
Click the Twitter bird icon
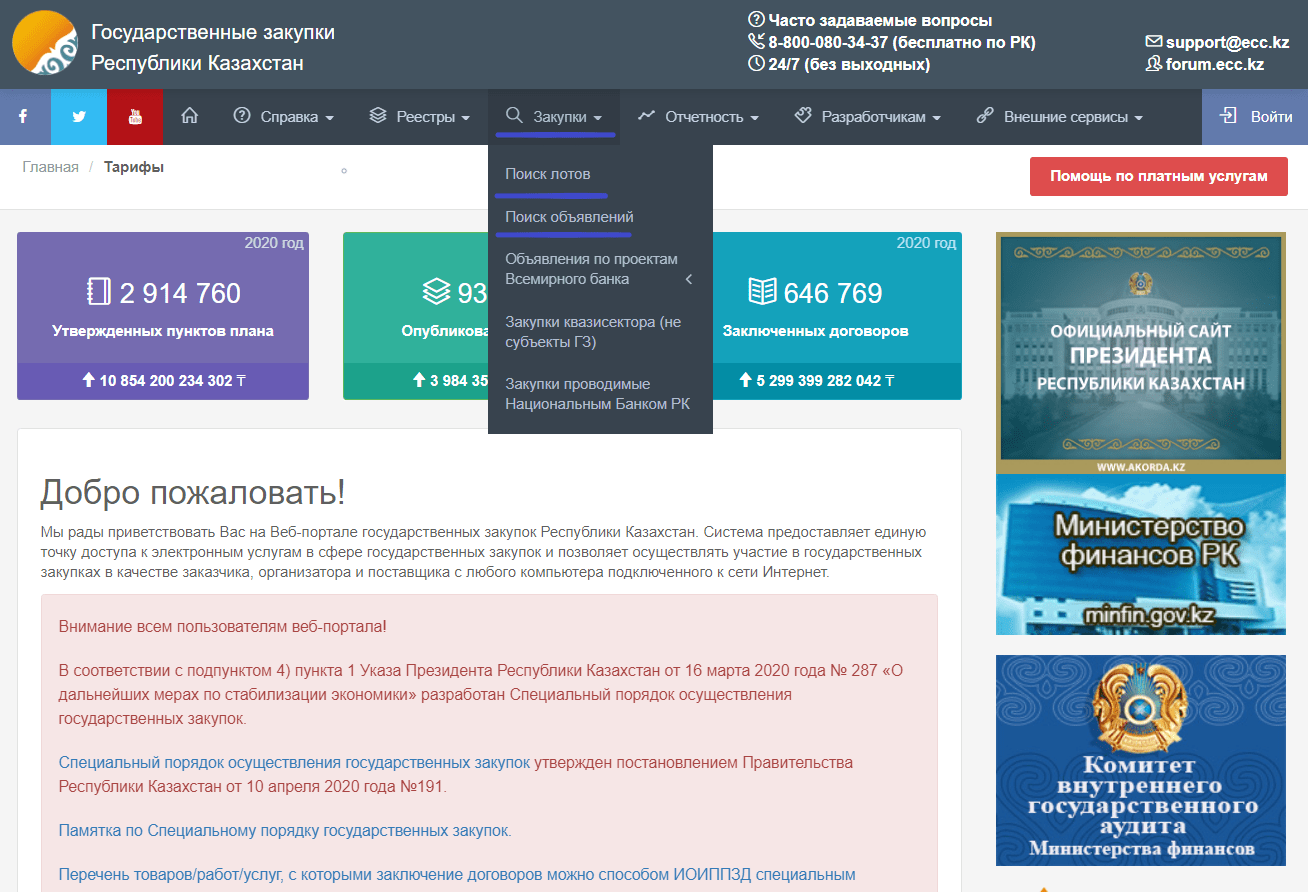pyautogui.click(x=79, y=117)
